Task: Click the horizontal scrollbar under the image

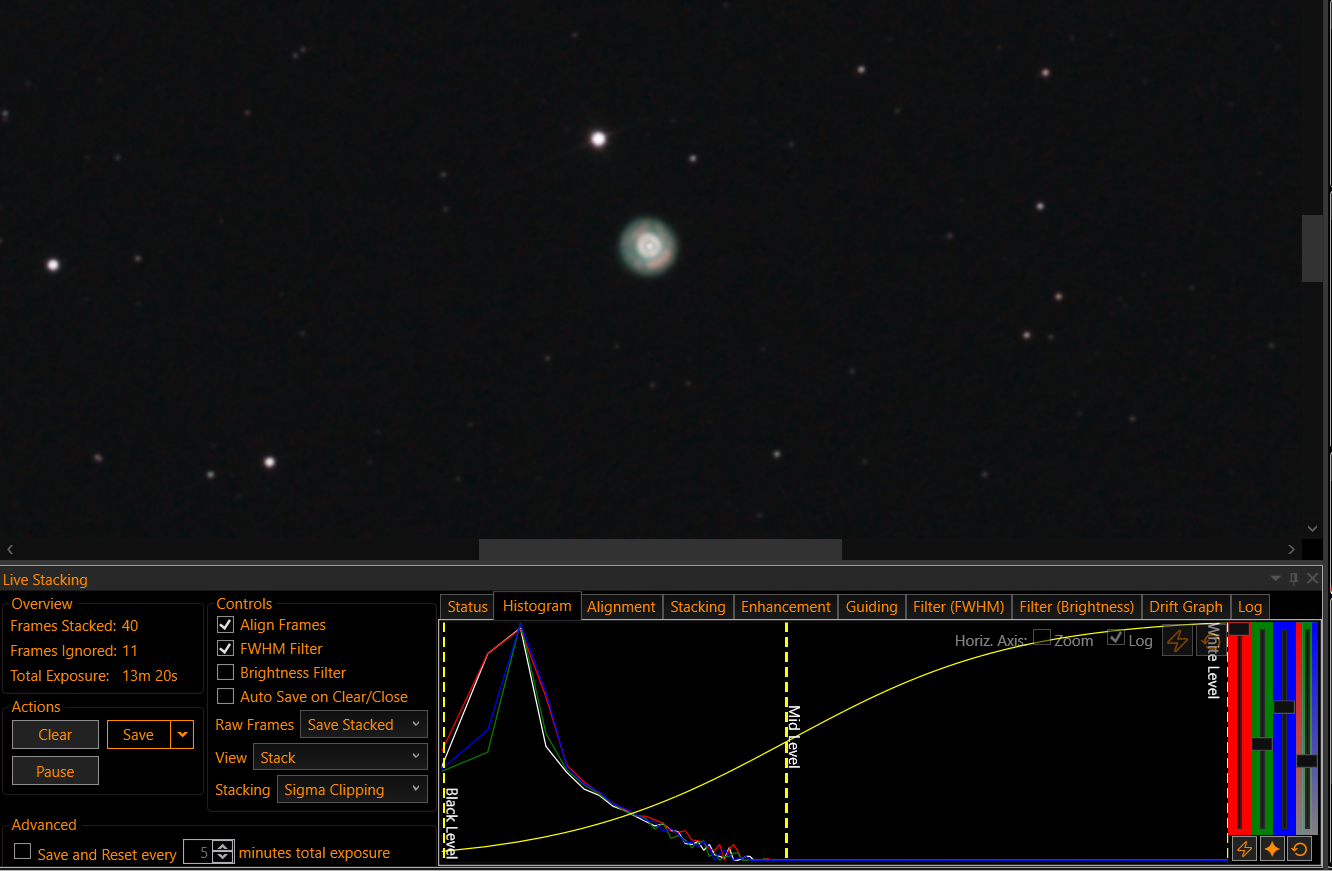Action: pyautogui.click(x=660, y=549)
